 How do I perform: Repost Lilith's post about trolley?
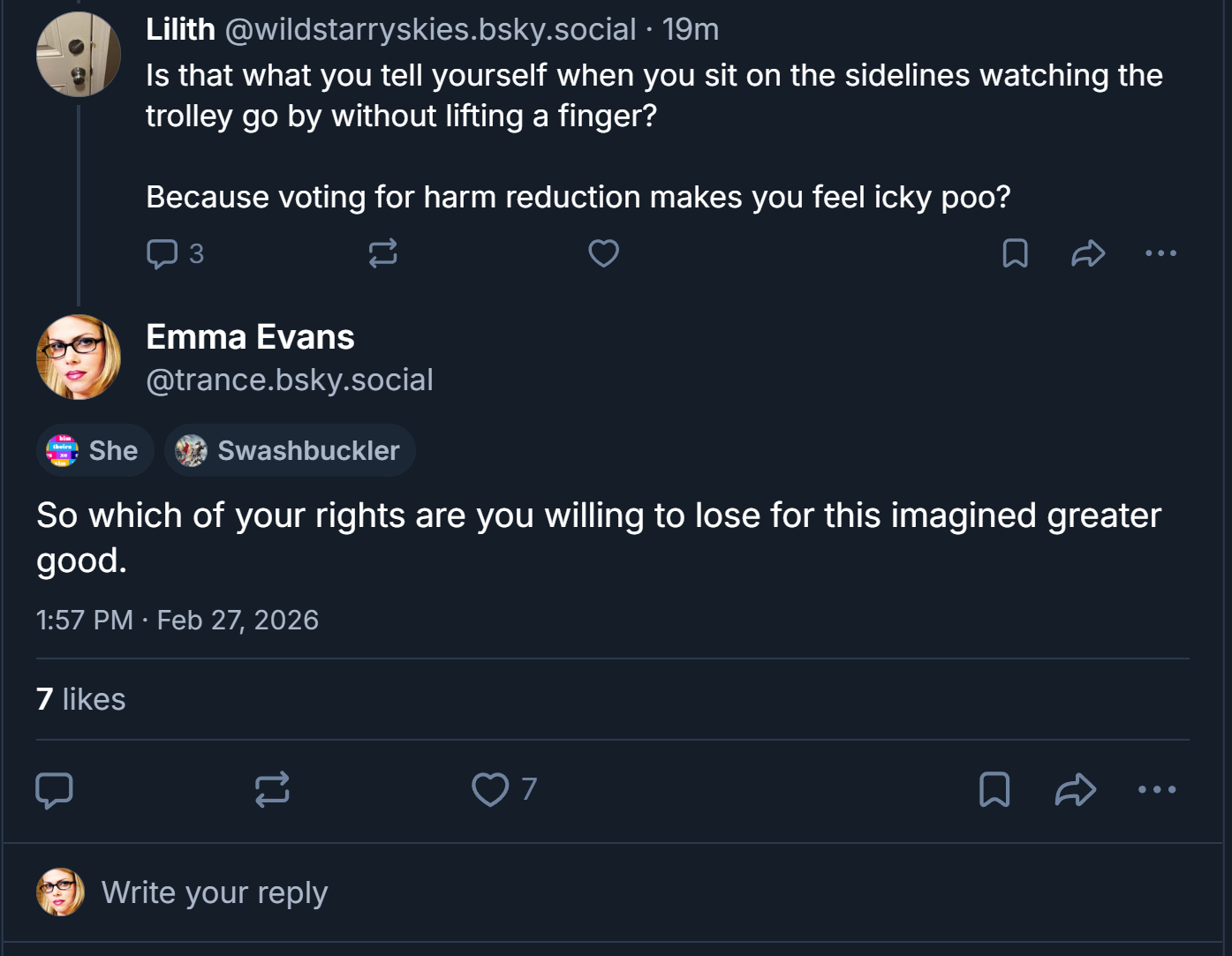(x=382, y=254)
